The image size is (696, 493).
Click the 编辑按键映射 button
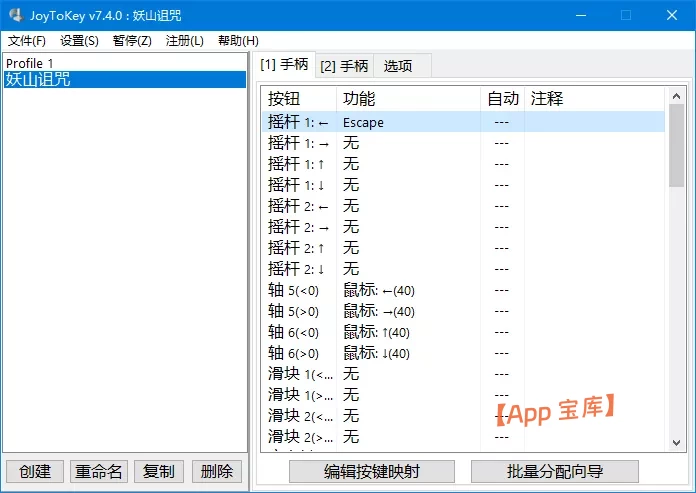pyautogui.click(x=372, y=471)
